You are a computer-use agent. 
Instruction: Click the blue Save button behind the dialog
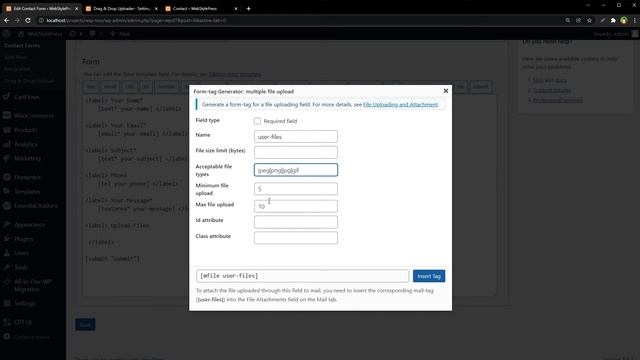(85, 324)
